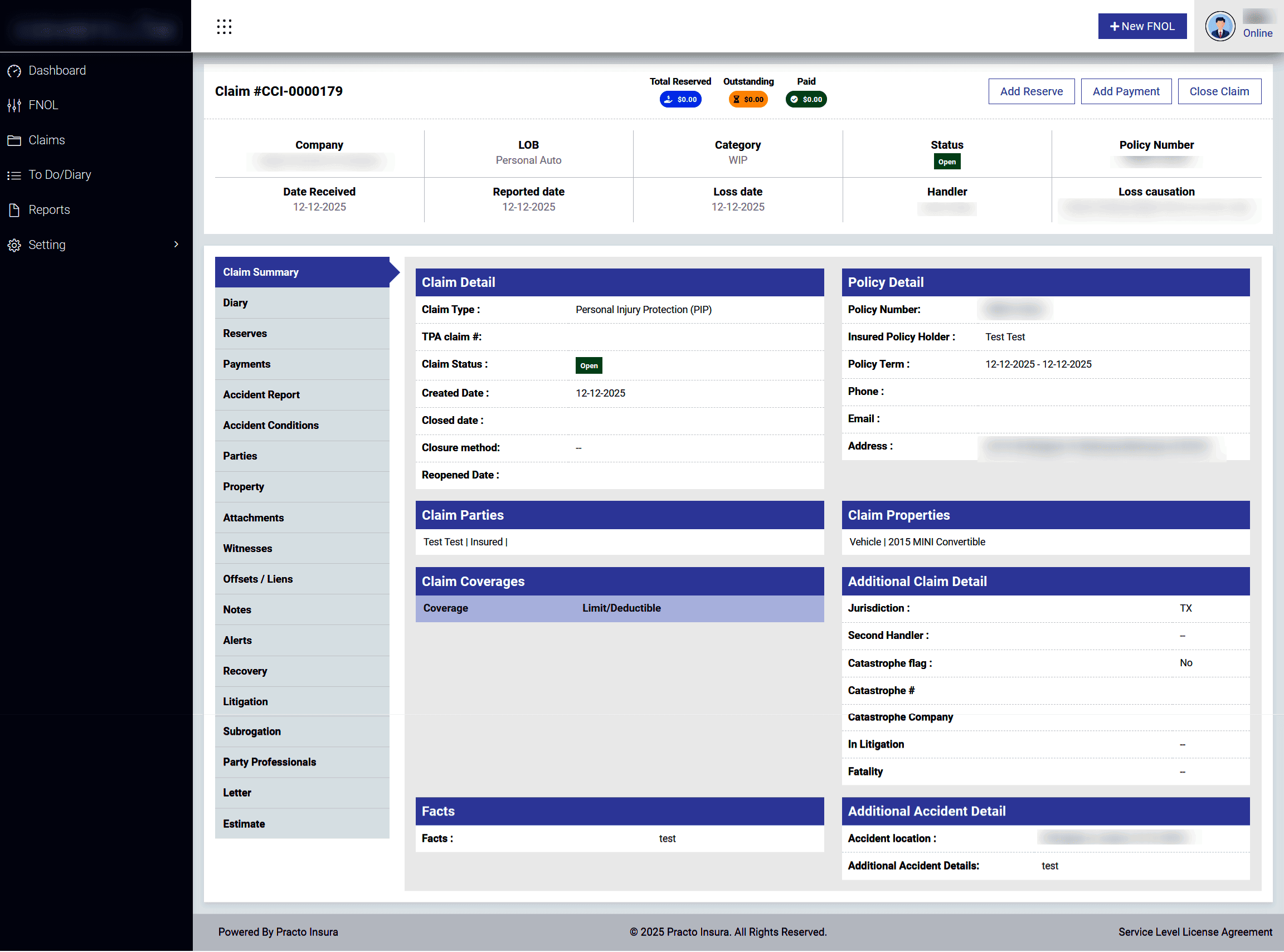Click the Outstanding $0.00 orange badge
The width and height of the screenshot is (1284, 952).
click(x=748, y=100)
